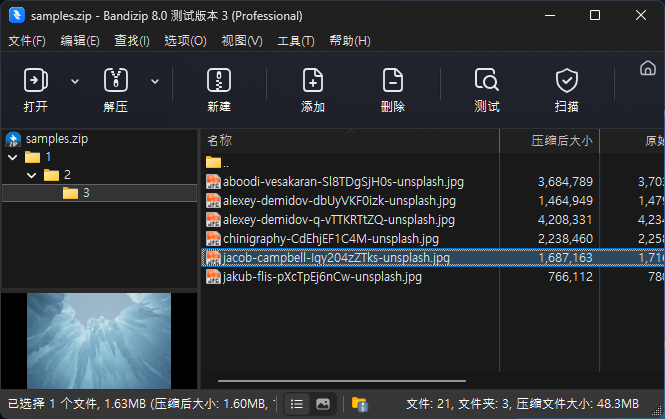Click the Delete (删除) toolbar icon

click(x=393, y=81)
